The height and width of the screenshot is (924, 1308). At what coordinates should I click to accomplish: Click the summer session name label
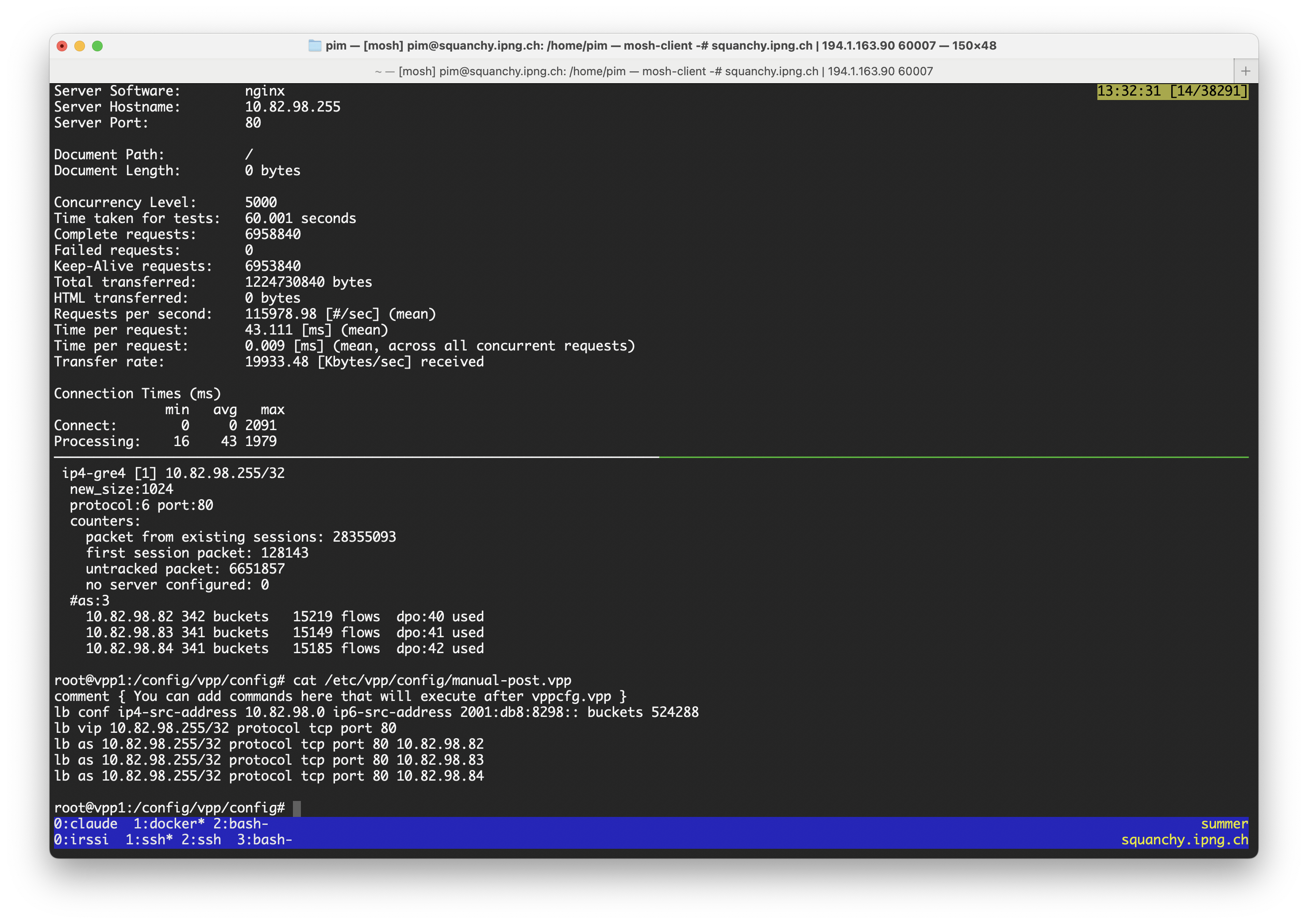(1223, 824)
